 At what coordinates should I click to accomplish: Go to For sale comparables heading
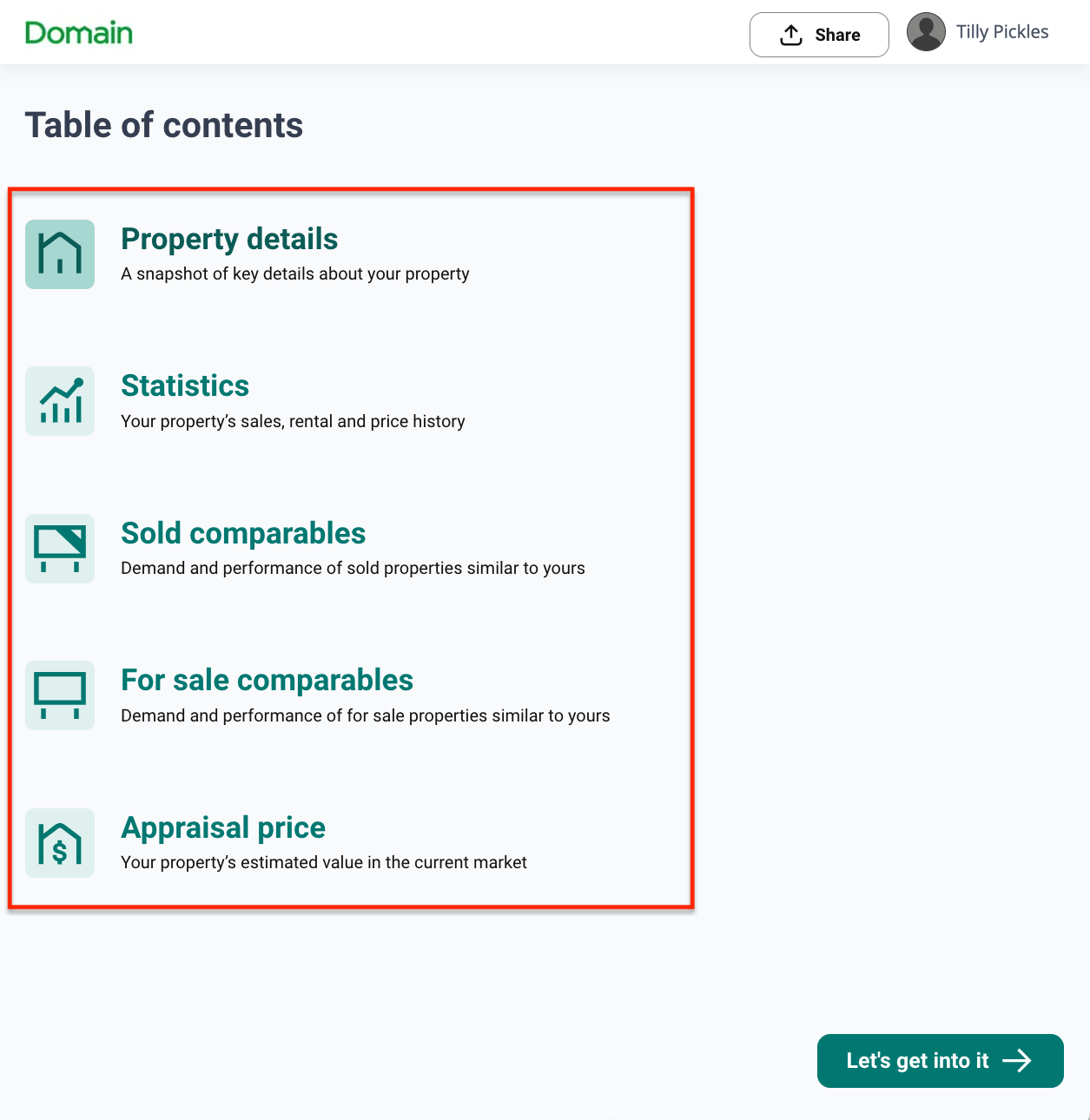pos(267,680)
